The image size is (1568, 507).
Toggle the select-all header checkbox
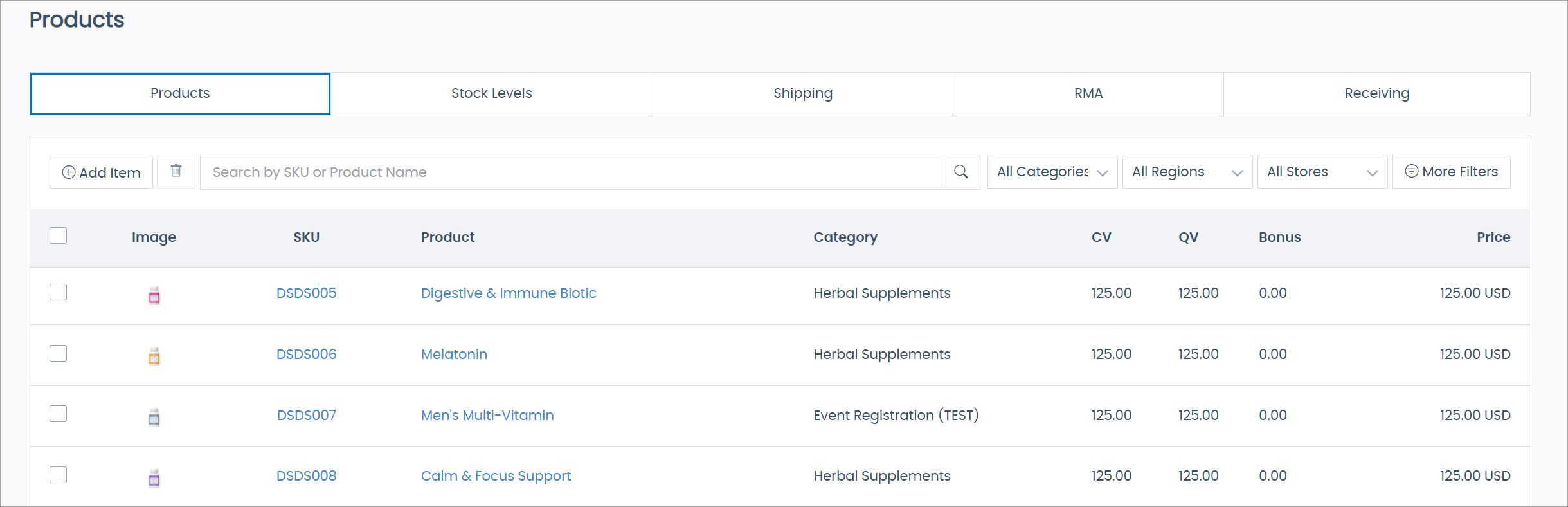tap(59, 235)
